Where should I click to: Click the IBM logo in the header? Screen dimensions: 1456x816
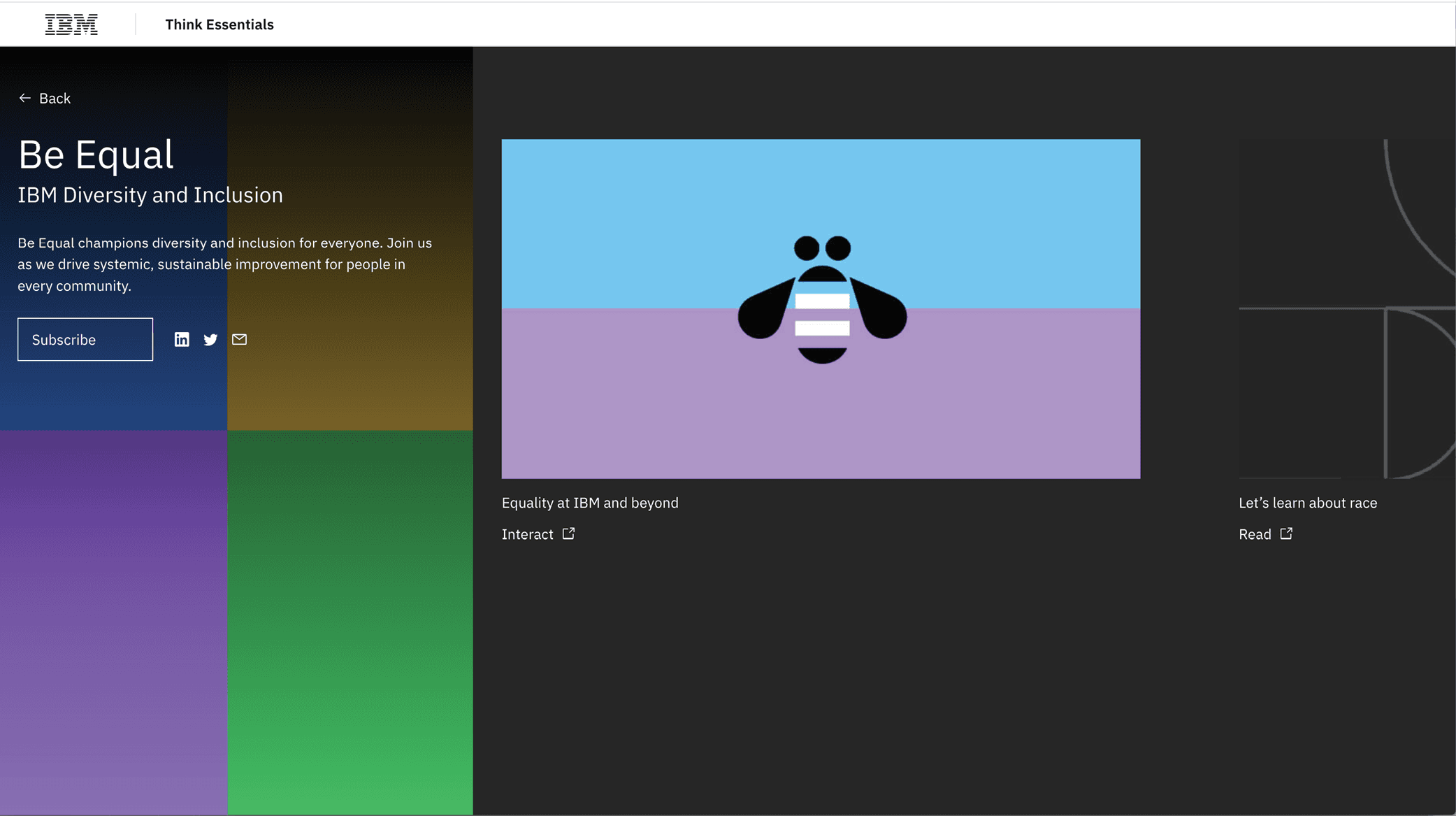(71, 24)
